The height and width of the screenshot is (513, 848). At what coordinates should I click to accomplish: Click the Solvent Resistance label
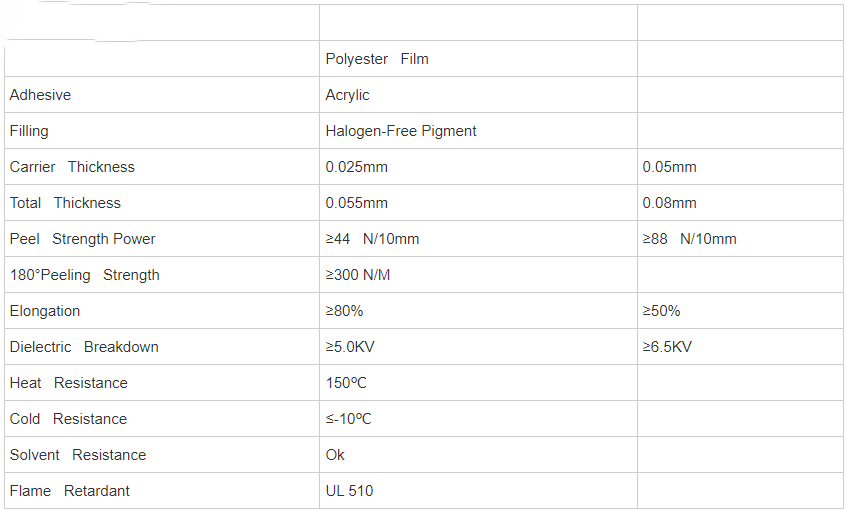click(x=78, y=455)
